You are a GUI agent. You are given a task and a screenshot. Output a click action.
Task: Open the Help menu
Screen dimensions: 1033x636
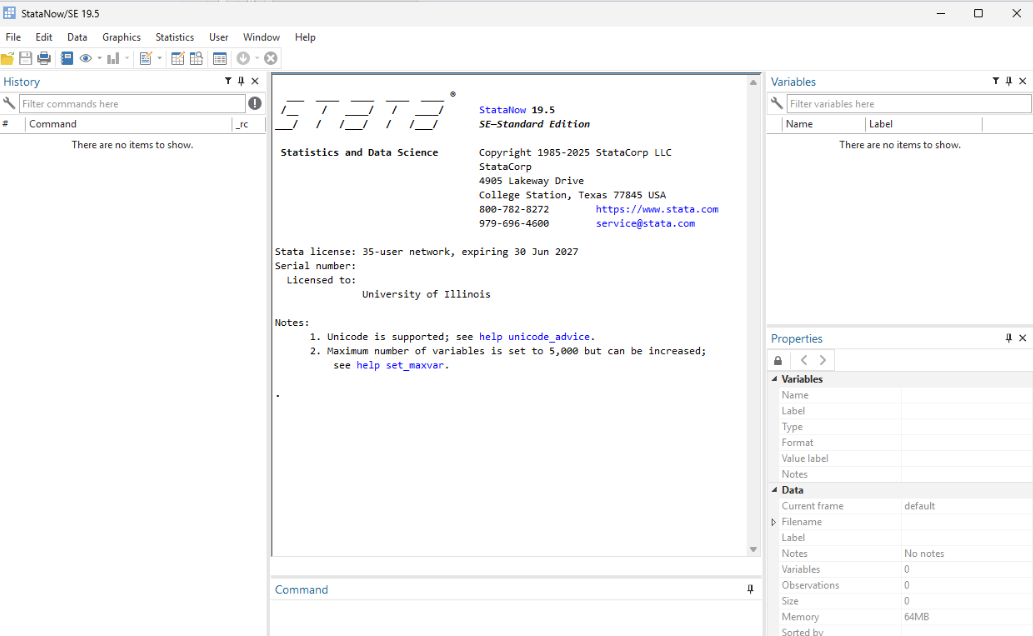coord(305,38)
